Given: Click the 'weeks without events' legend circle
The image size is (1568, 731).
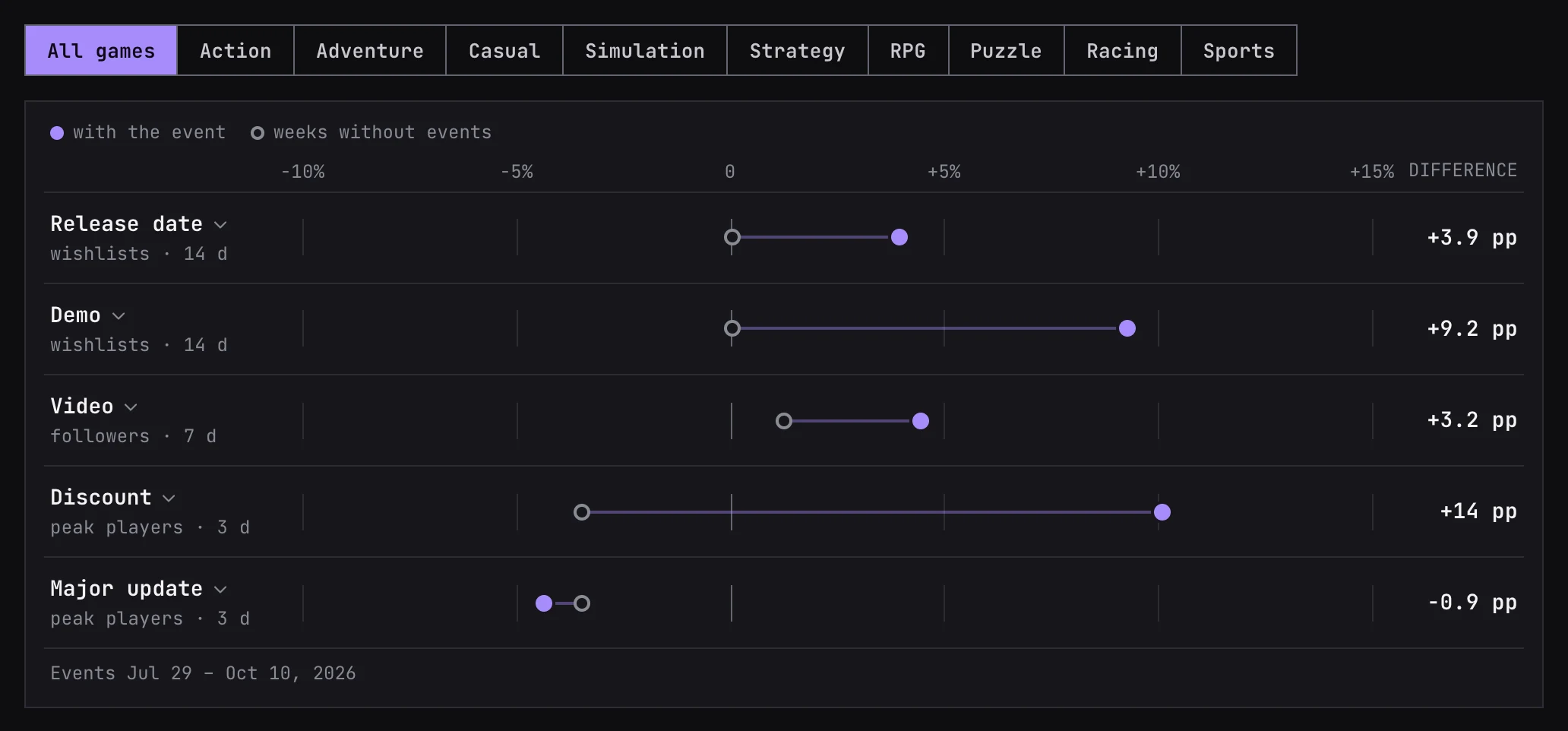Looking at the screenshot, I should (x=258, y=133).
